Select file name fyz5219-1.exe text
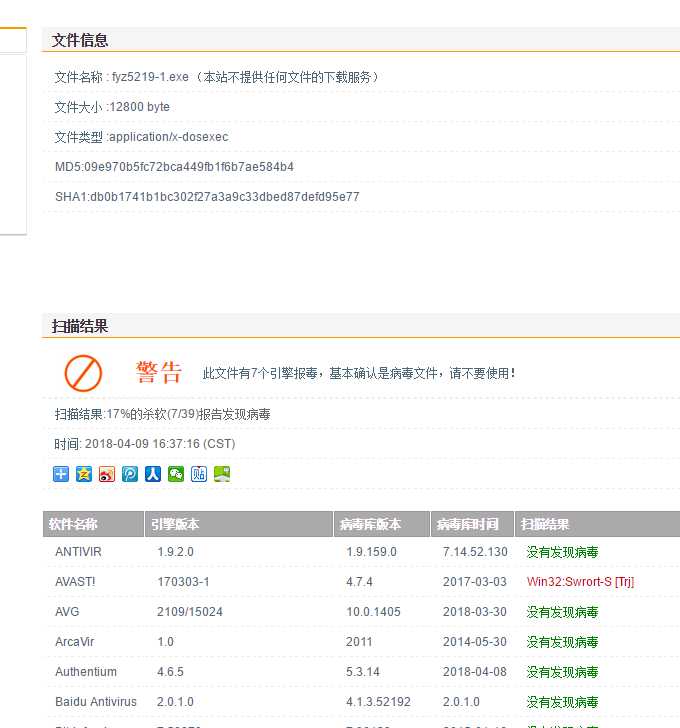The image size is (680, 728). [x=150, y=77]
